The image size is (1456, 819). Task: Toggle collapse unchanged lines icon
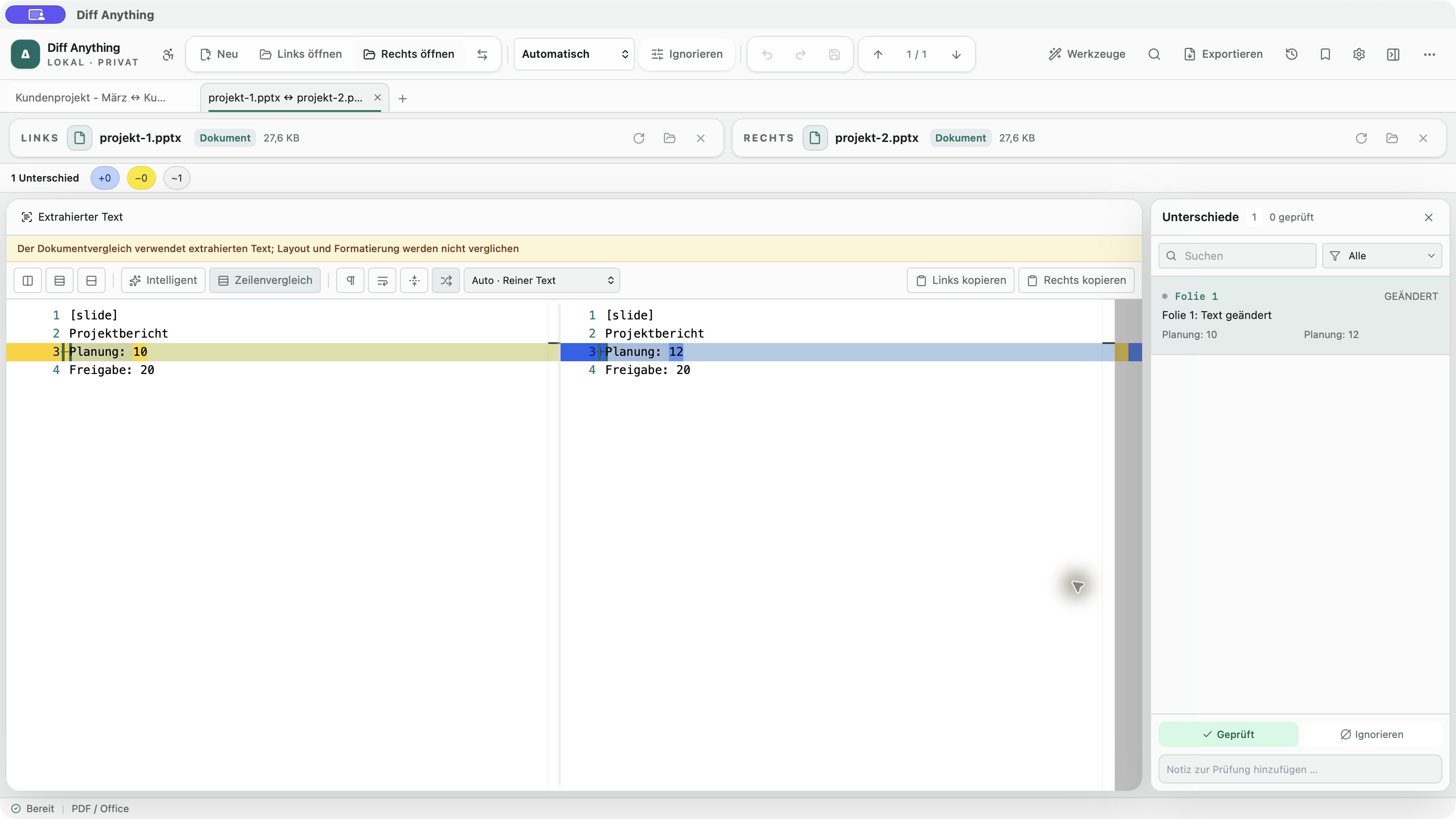click(415, 280)
